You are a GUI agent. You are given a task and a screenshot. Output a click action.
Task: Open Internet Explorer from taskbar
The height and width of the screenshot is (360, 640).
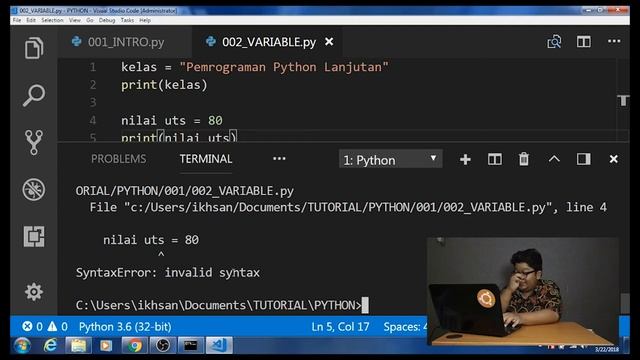click(x=50, y=346)
